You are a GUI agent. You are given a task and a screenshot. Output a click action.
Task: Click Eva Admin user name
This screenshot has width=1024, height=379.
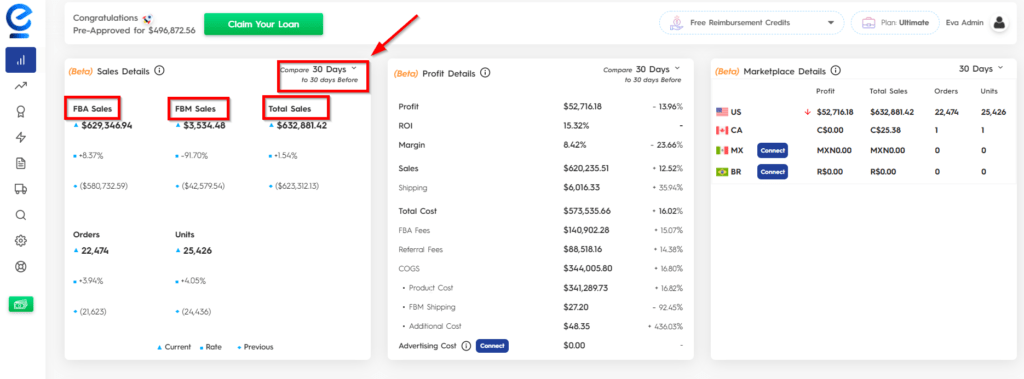click(x=965, y=23)
